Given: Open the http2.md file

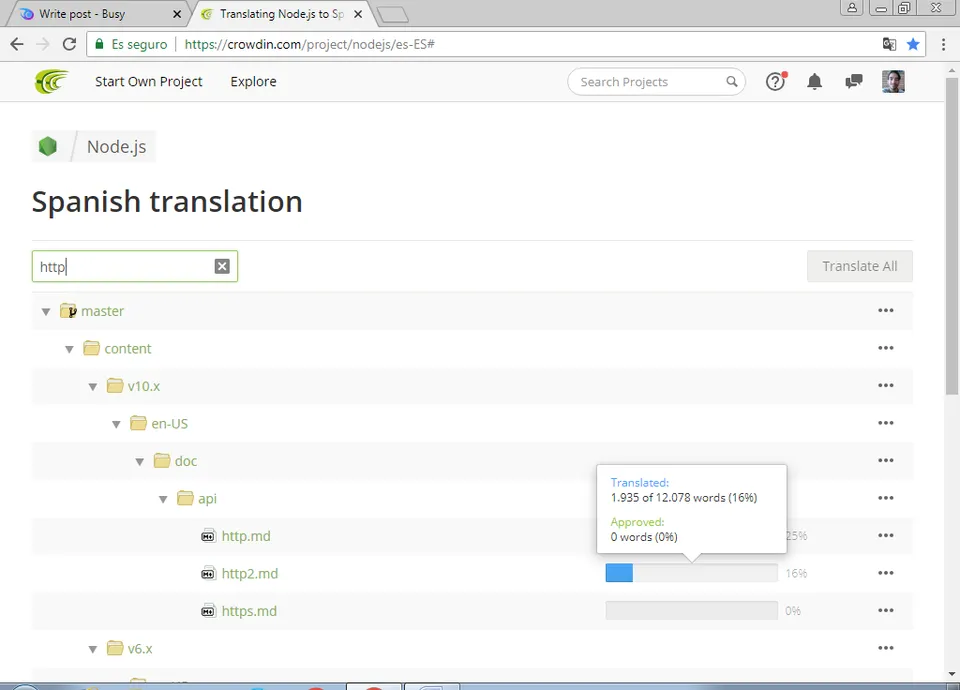Looking at the screenshot, I should point(250,574).
